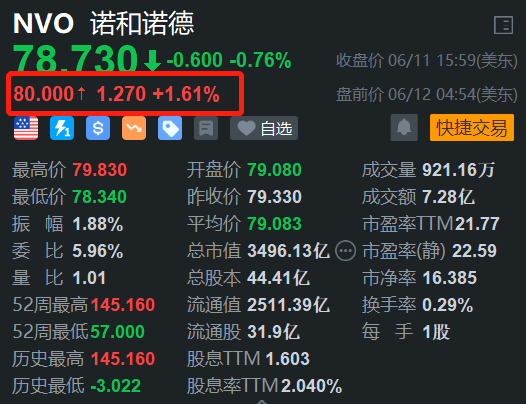Click the blue dollar sign icon

click(98, 128)
